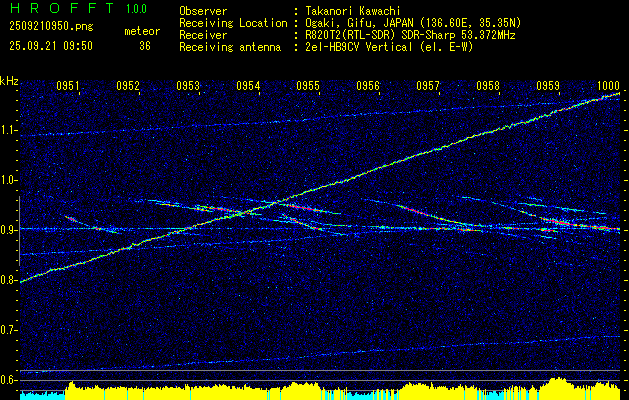Image resolution: width=629 pixels, height=400 pixels.
Task: Click the 0.7 kHz axis label
Action: point(8,330)
